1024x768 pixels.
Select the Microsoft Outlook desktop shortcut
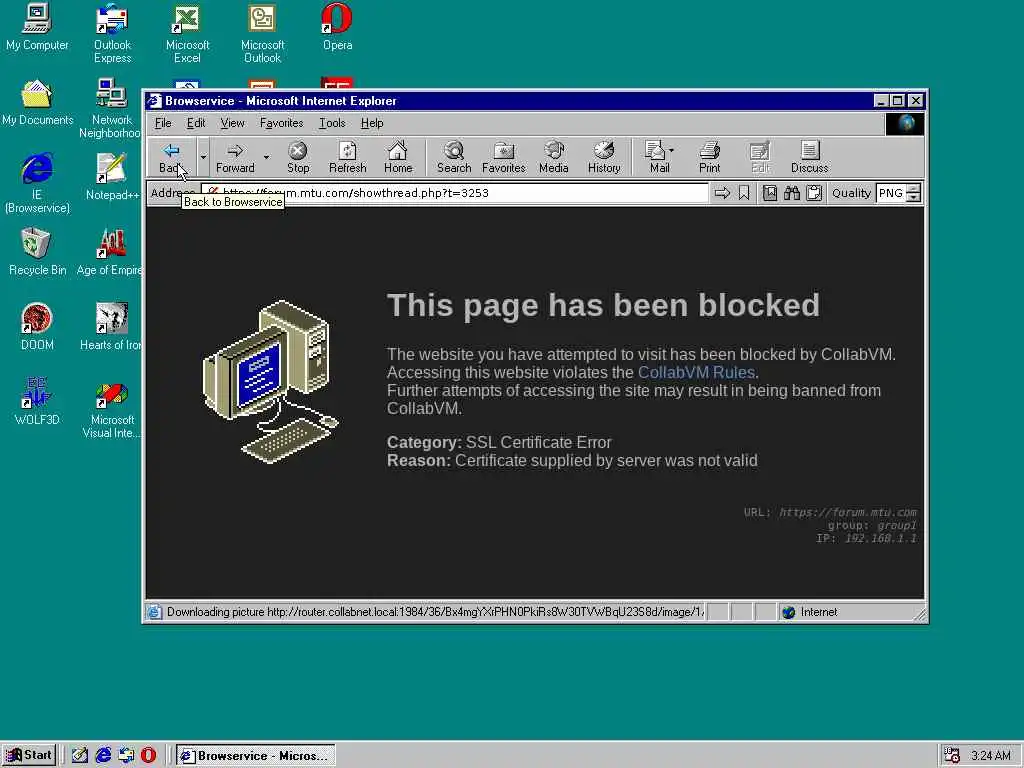[x=263, y=33]
